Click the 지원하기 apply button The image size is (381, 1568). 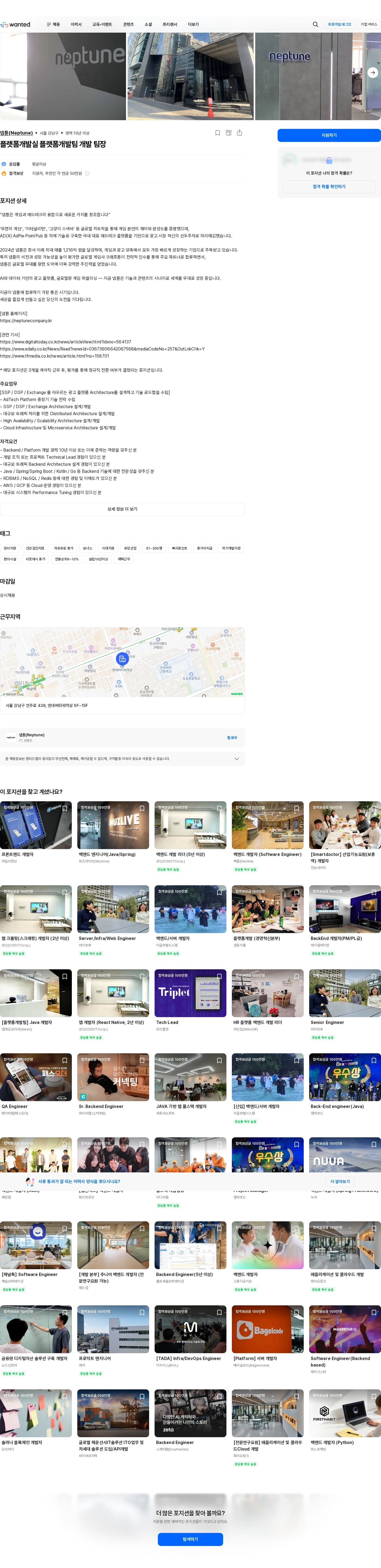pos(329,135)
